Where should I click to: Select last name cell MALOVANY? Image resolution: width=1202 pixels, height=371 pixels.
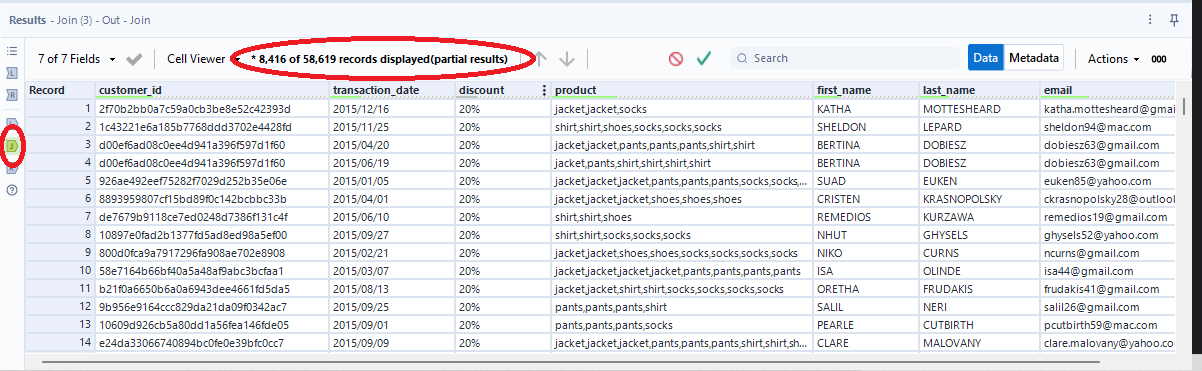tap(979, 343)
